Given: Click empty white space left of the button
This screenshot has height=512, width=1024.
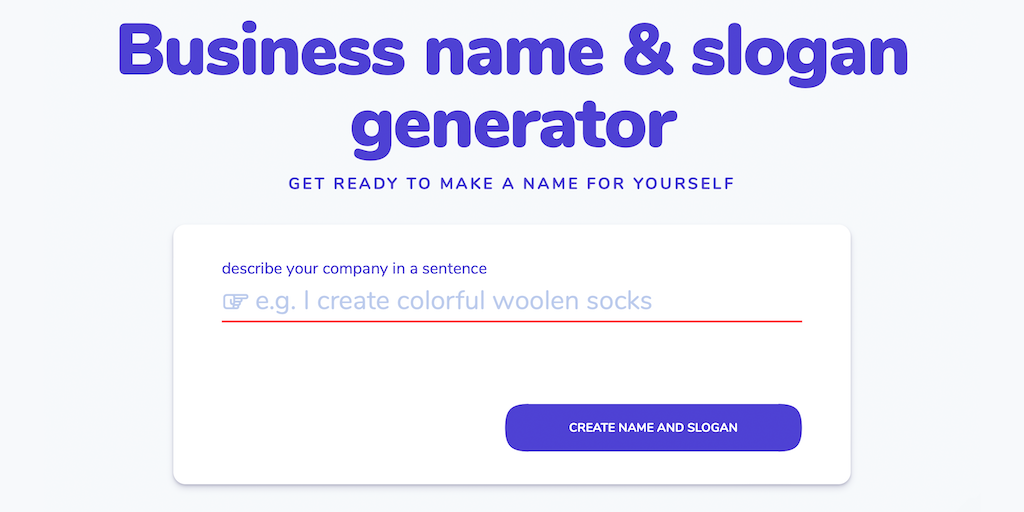Looking at the screenshot, I should [x=340, y=428].
